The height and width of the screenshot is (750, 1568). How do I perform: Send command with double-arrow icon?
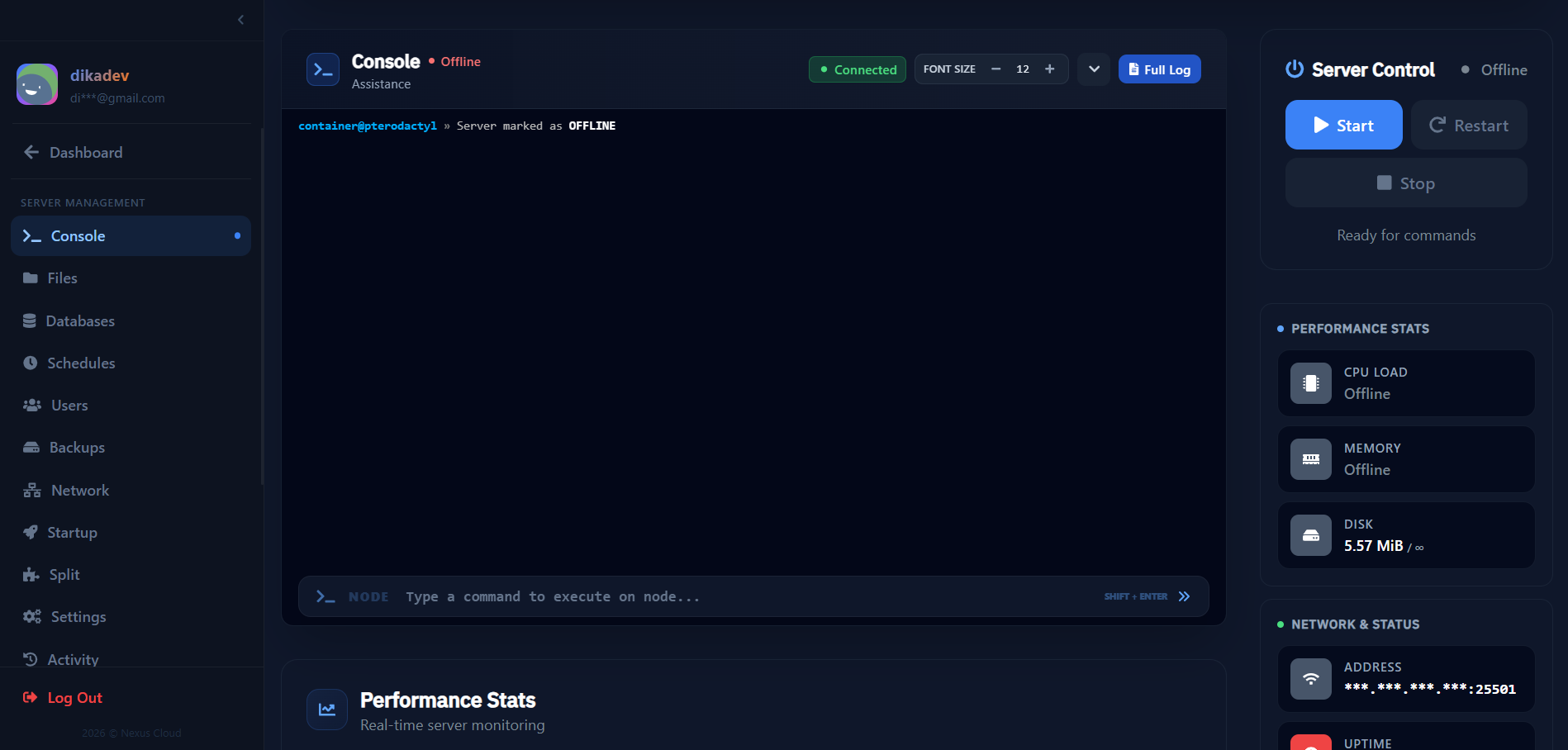tap(1184, 596)
